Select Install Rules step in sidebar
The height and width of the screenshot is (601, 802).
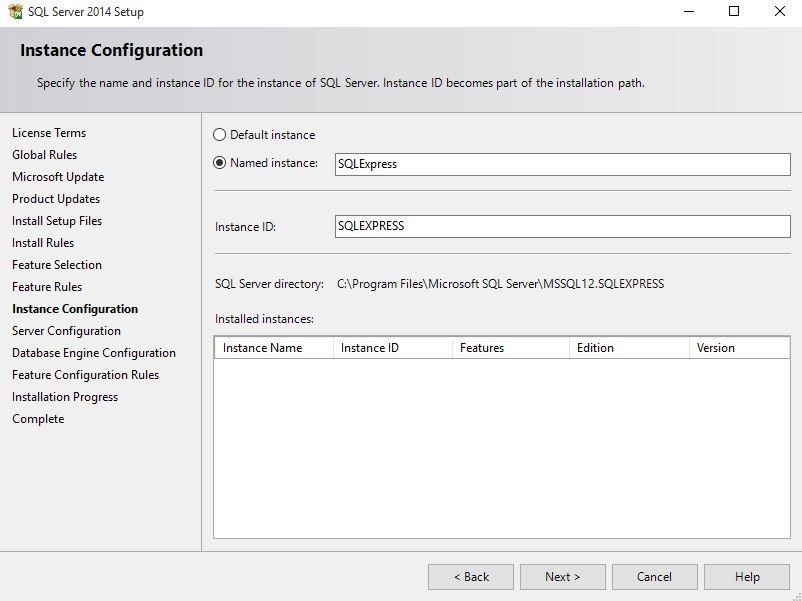[43, 242]
